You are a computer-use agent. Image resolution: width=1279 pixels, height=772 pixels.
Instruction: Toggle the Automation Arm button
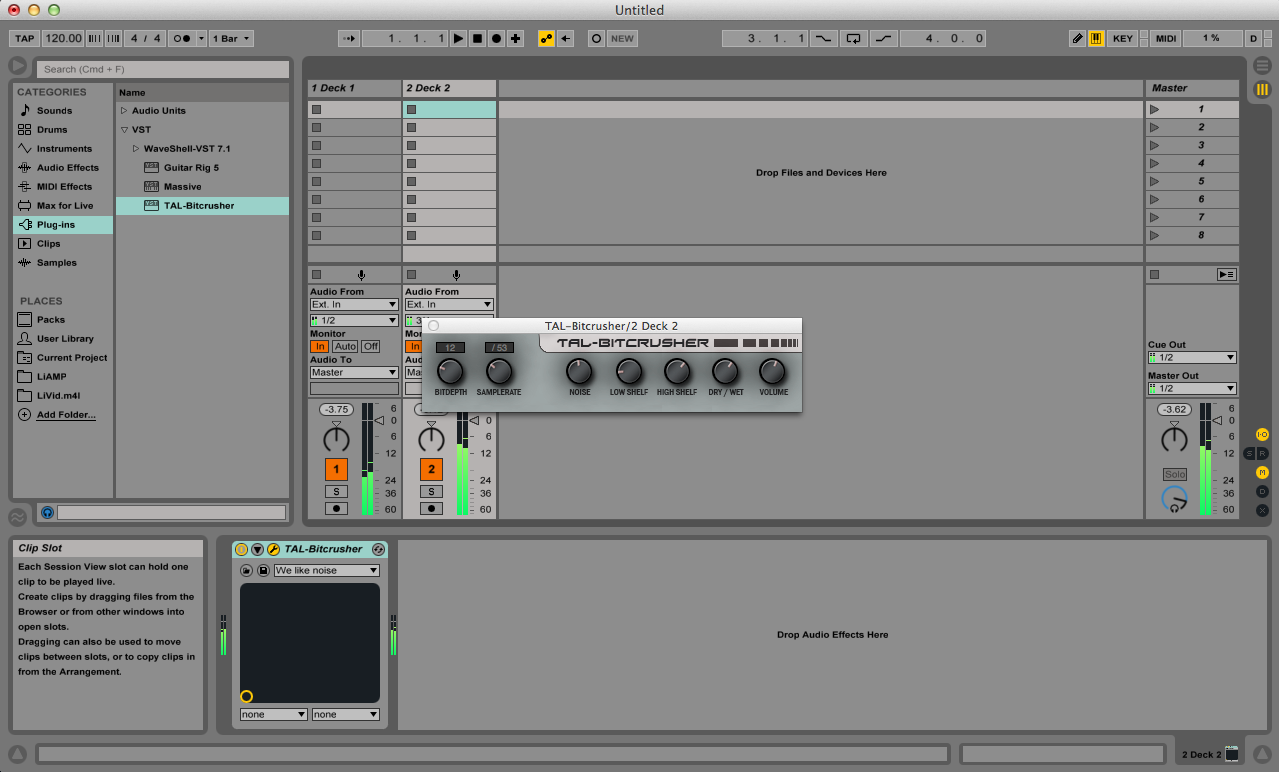[546, 38]
